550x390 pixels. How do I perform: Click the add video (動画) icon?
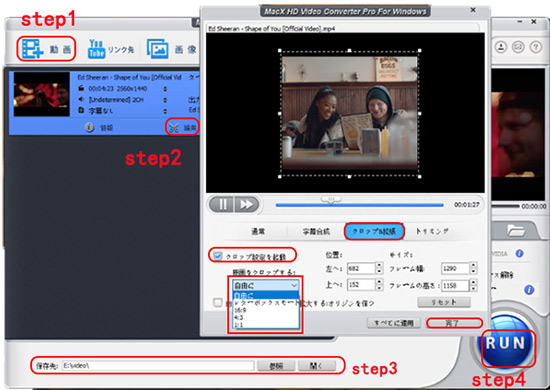click(x=32, y=49)
